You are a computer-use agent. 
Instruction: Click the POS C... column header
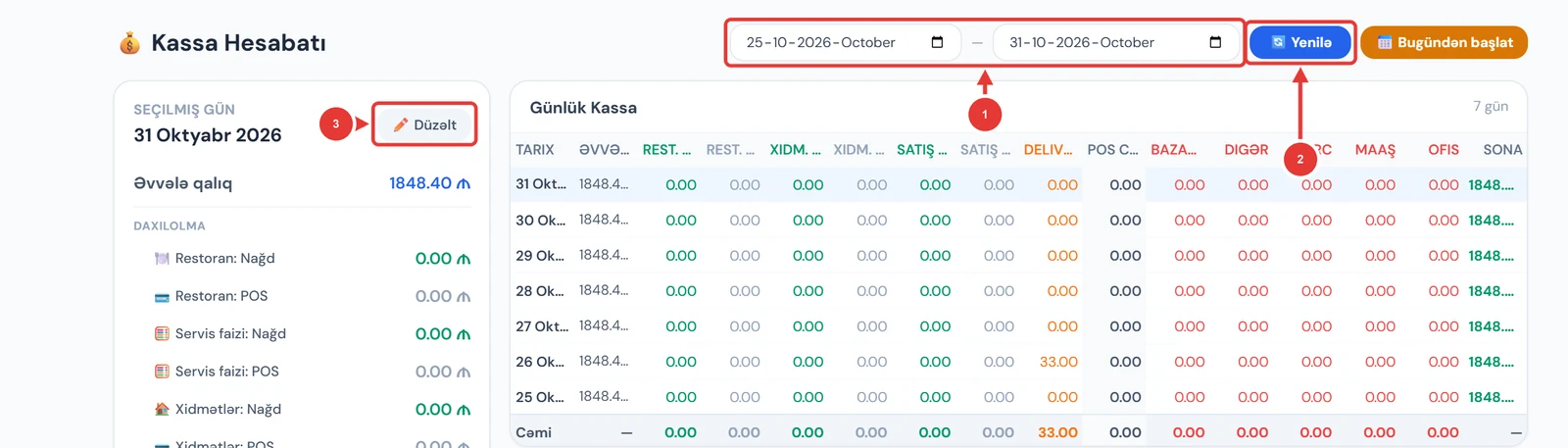(1112, 150)
